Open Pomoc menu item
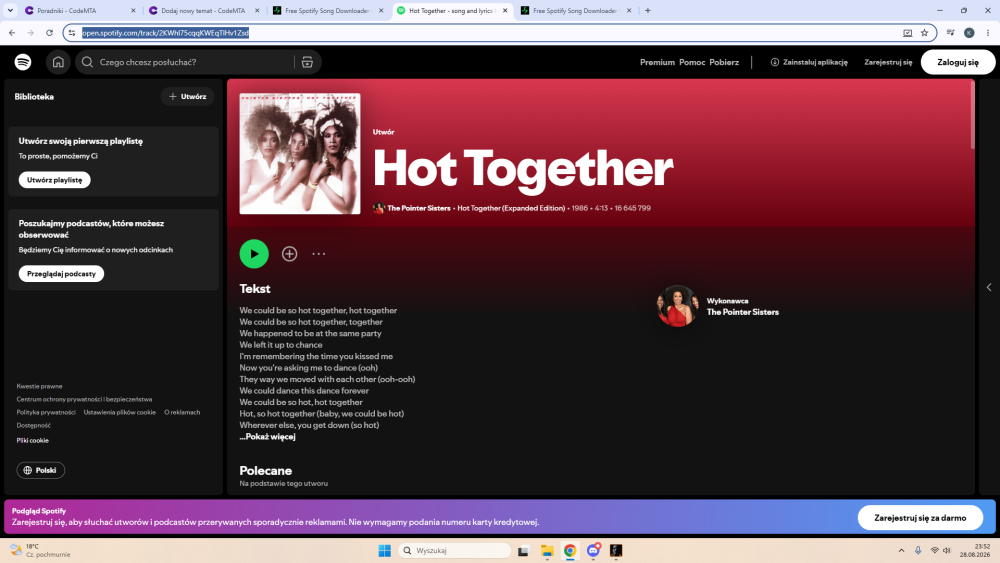This screenshot has height=563, width=1000. (692, 62)
